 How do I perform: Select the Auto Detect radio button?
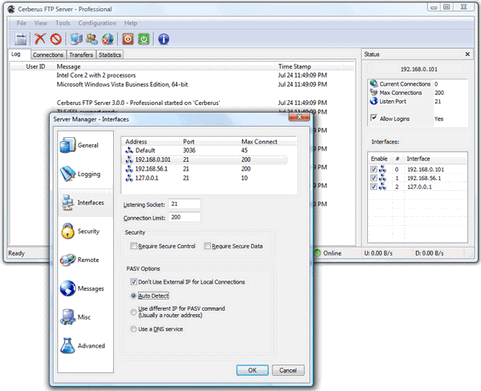pos(134,296)
